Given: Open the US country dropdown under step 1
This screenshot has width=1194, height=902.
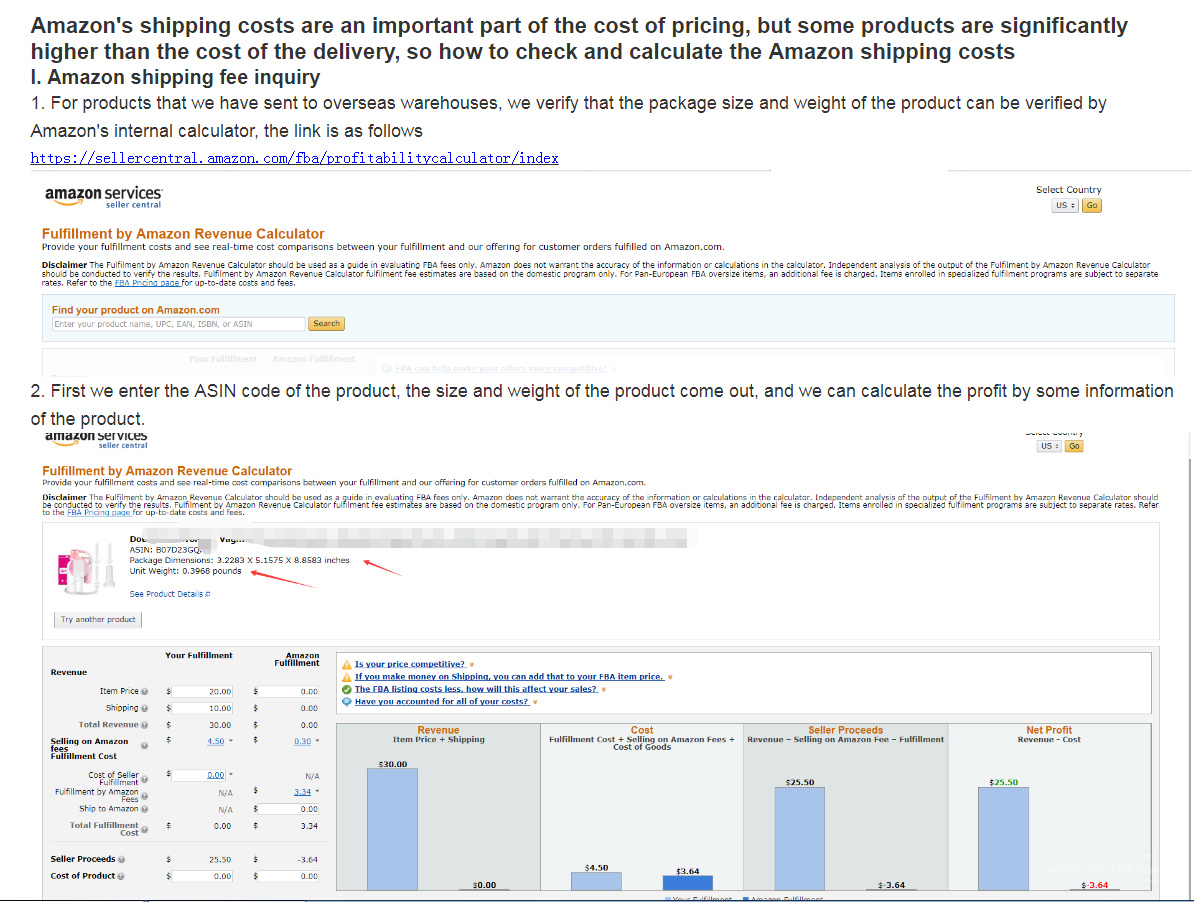Looking at the screenshot, I should click(1065, 206).
